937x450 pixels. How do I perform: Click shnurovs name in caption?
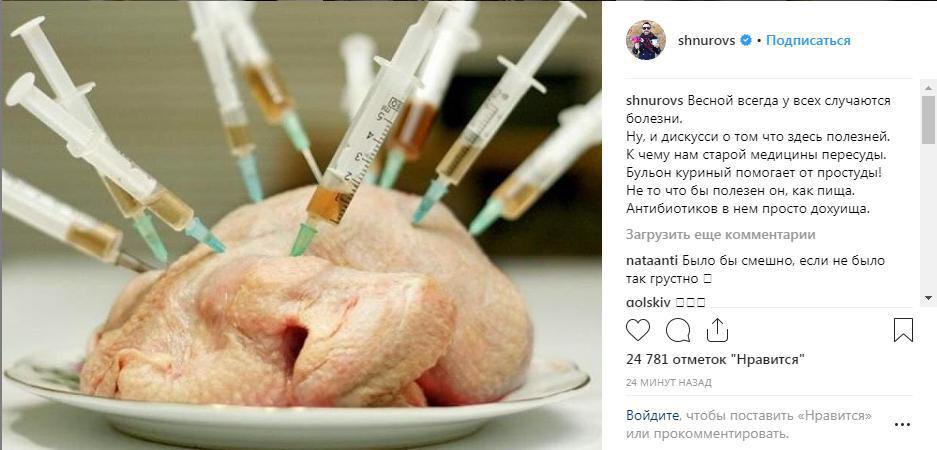(x=654, y=101)
